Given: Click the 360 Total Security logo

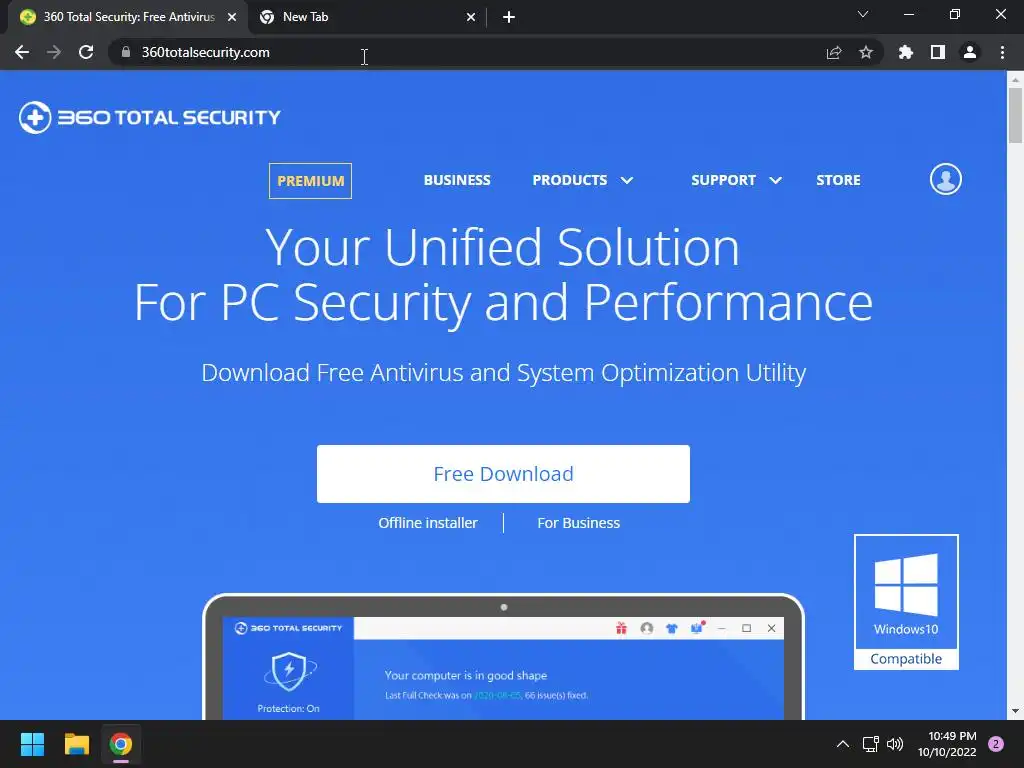Looking at the screenshot, I should (150, 118).
